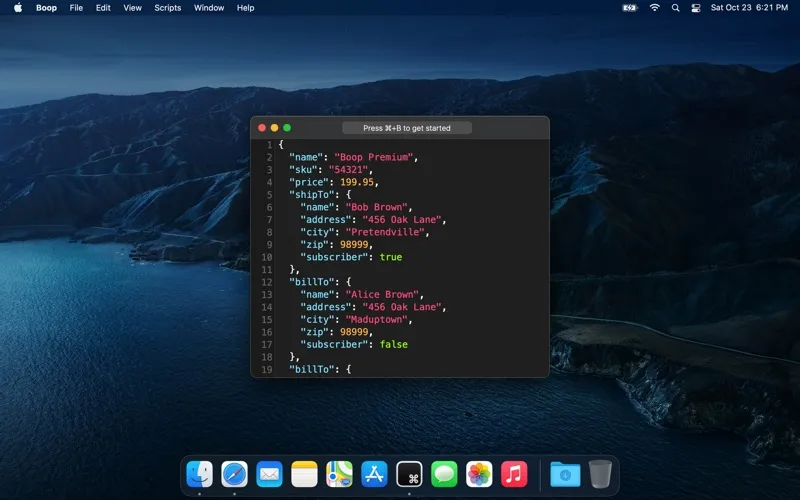Launch App Store from the Dock

374,474
